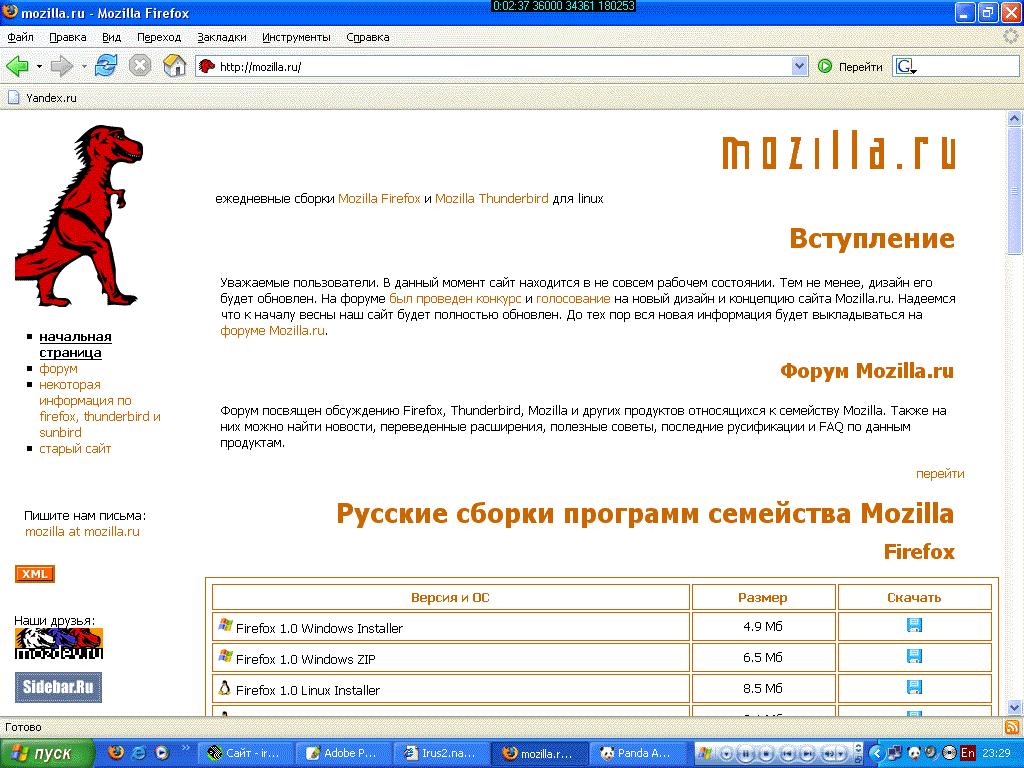Click the orange XML feed badge

[35, 574]
